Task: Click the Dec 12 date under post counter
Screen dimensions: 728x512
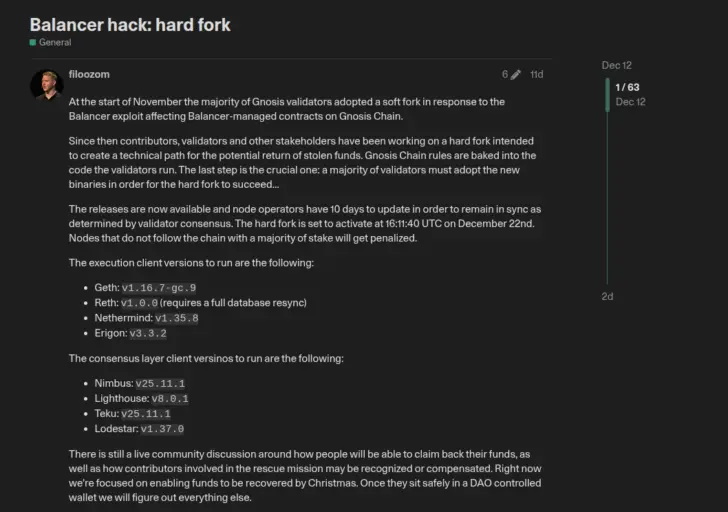Action: 630,102
